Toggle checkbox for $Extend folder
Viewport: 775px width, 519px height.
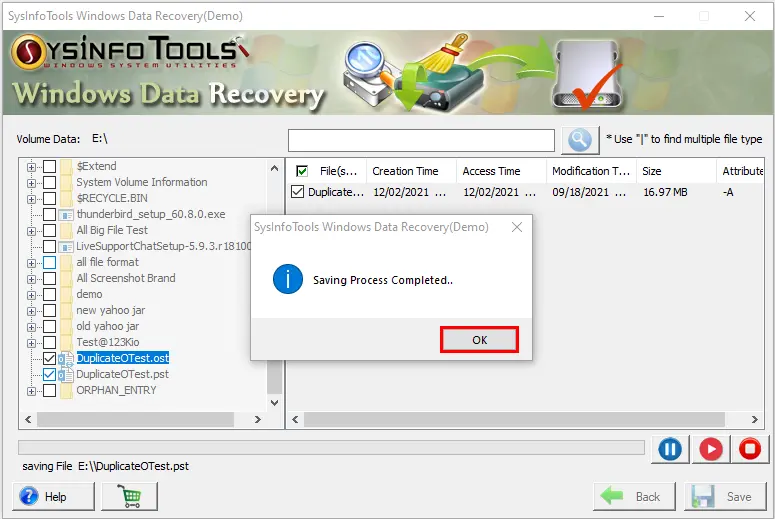49,167
